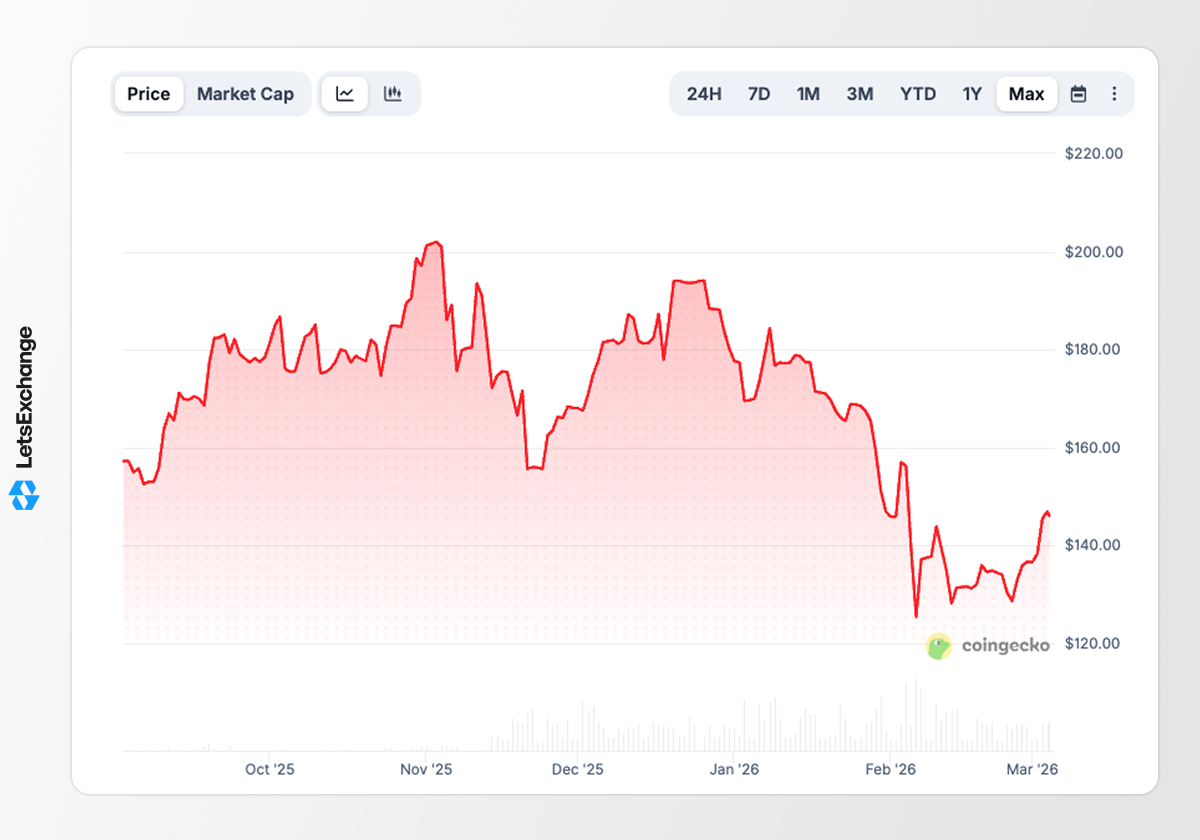Screen dimensions: 1200x840
Task: Click the $160.00 axis label
Action: click(x=1095, y=448)
